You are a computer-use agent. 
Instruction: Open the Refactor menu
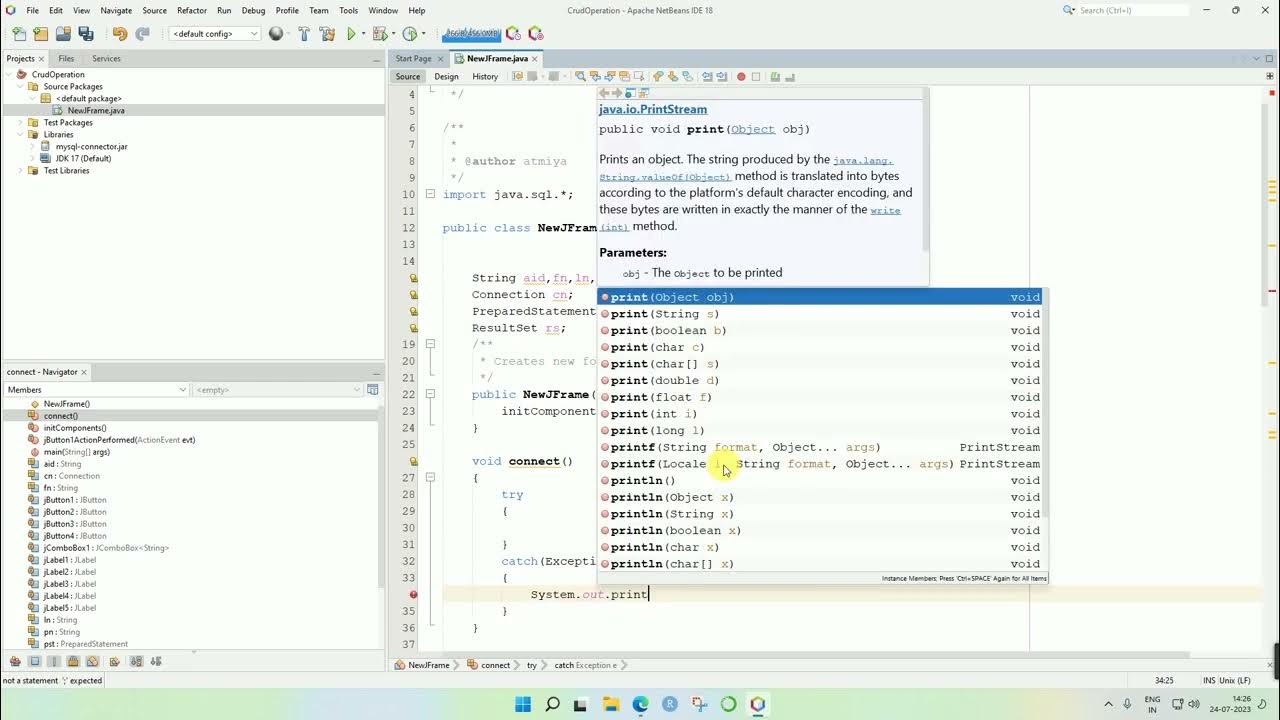[192, 10]
